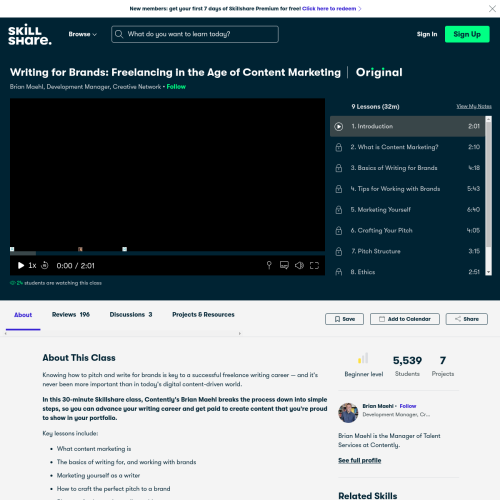Click the students watching indicator text

[x=56, y=283]
